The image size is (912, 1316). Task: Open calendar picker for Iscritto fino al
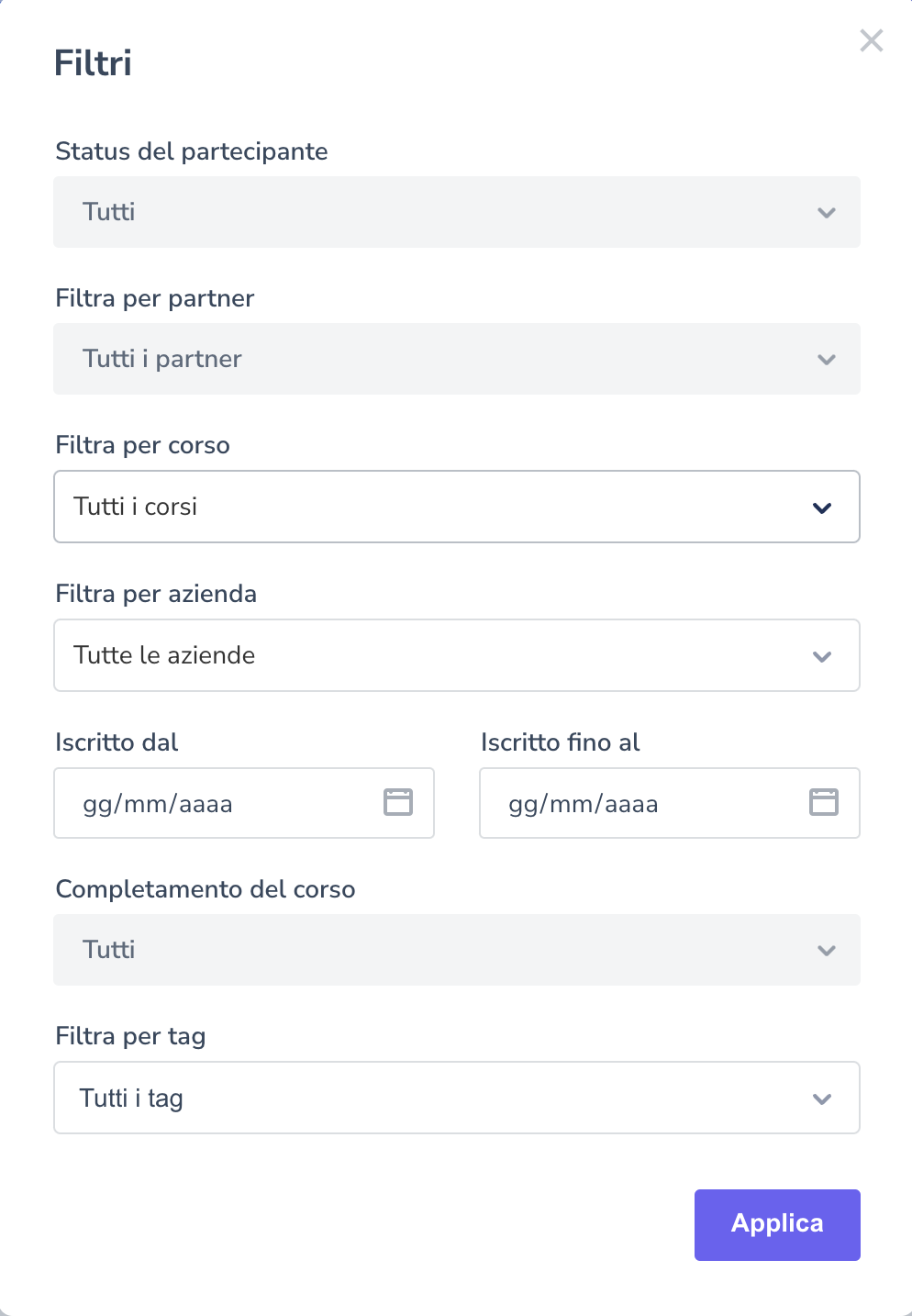click(x=823, y=802)
